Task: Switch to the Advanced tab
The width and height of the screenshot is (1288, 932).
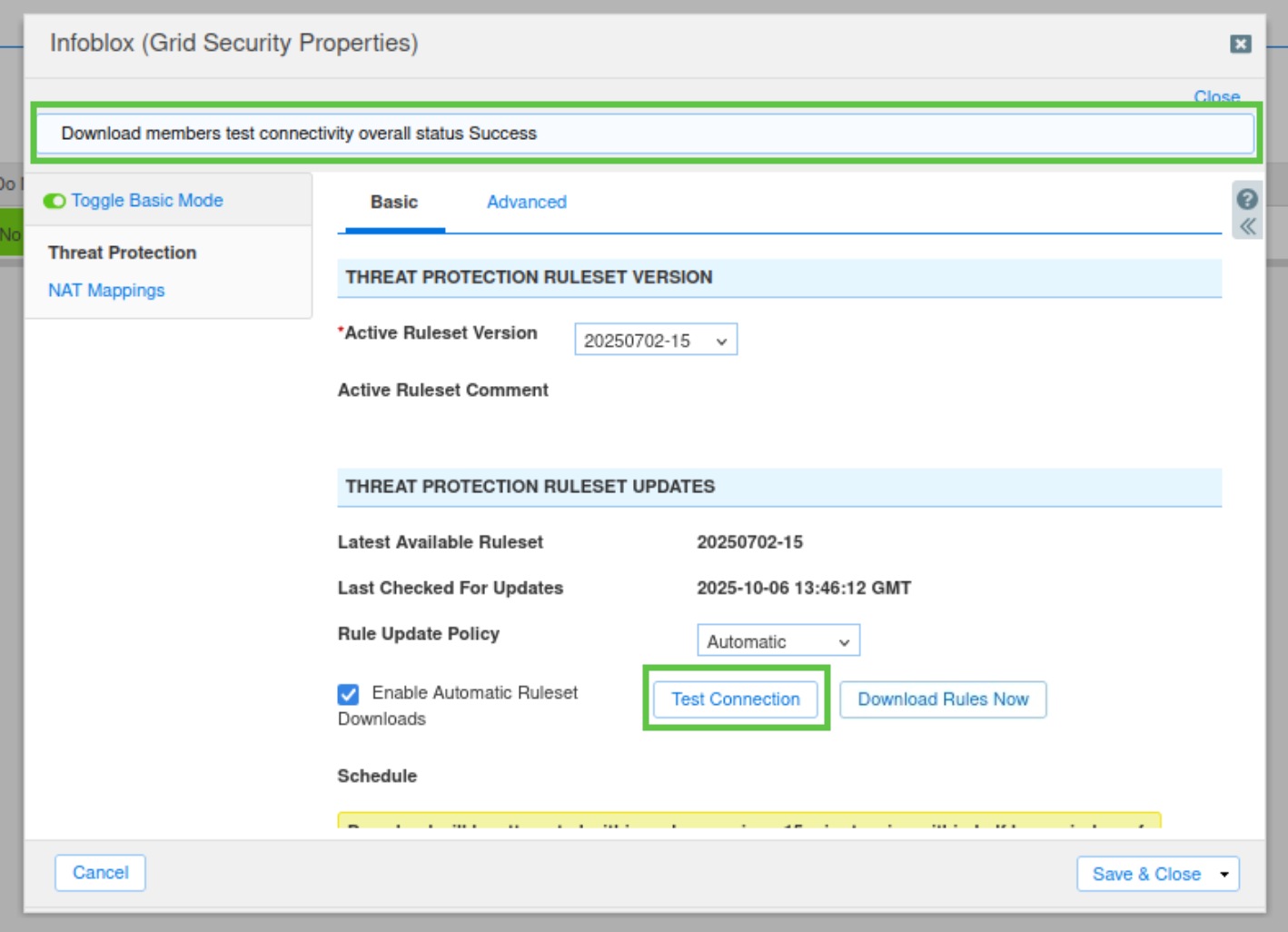Action: coord(526,202)
